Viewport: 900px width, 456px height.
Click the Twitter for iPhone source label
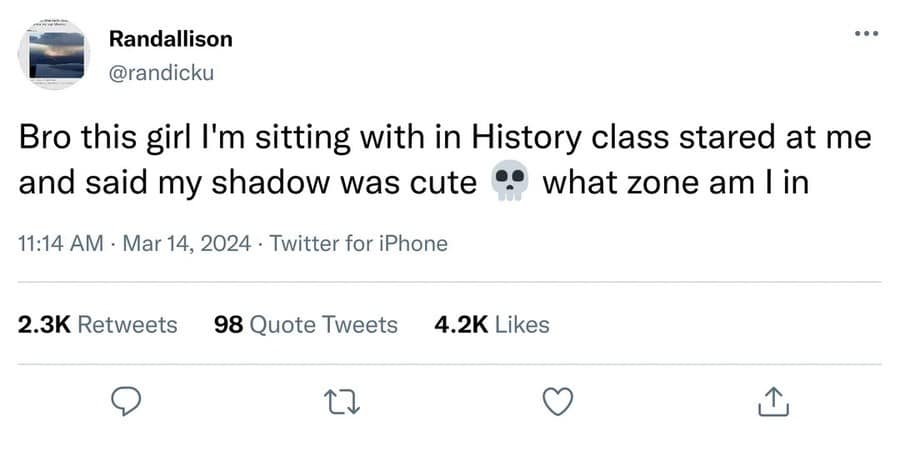[x=359, y=243]
